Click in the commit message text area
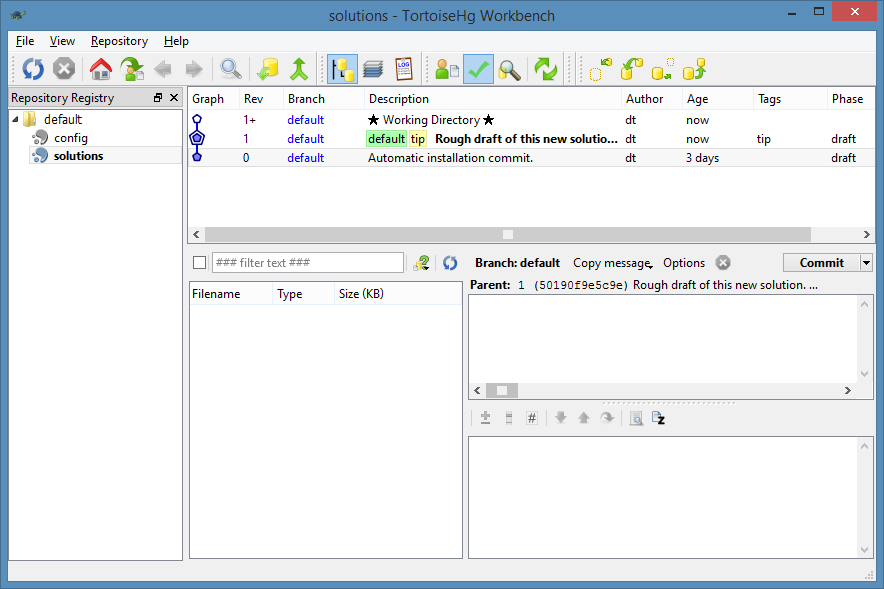Image resolution: width=884 pixels, height=589 pixels. pyautogui.click(x=664, y=339)
